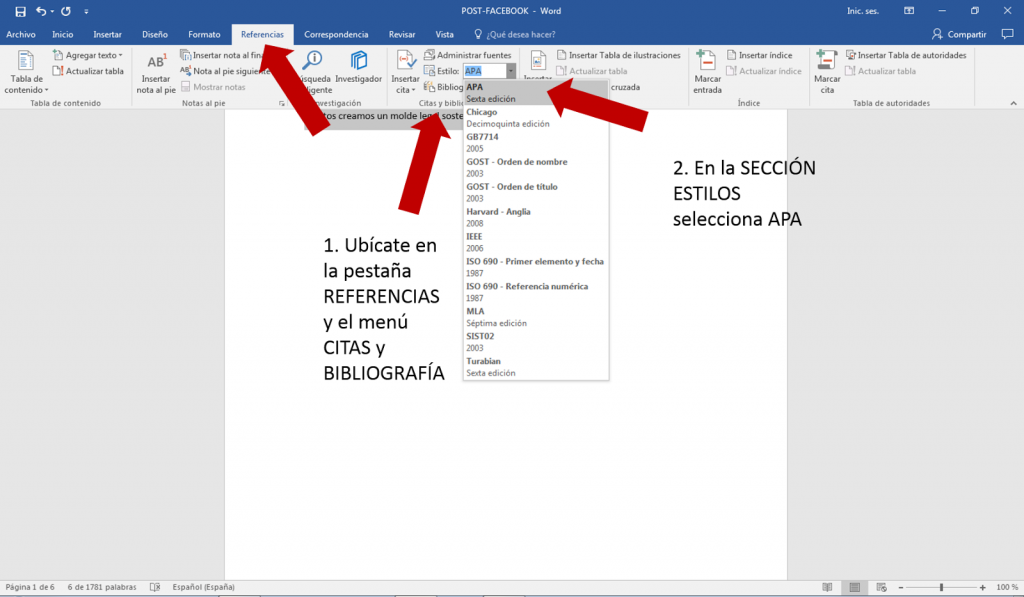Click Inic. ses. sign-in link

(x=863, y=11)
